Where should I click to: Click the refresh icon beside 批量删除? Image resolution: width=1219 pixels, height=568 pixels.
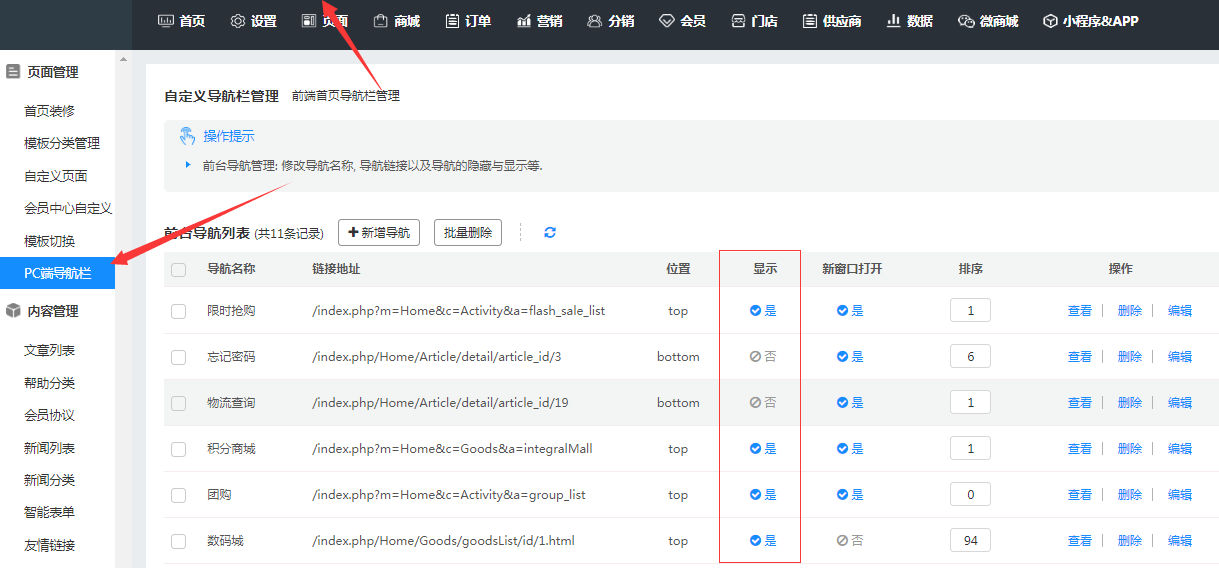tap(550, 233)
